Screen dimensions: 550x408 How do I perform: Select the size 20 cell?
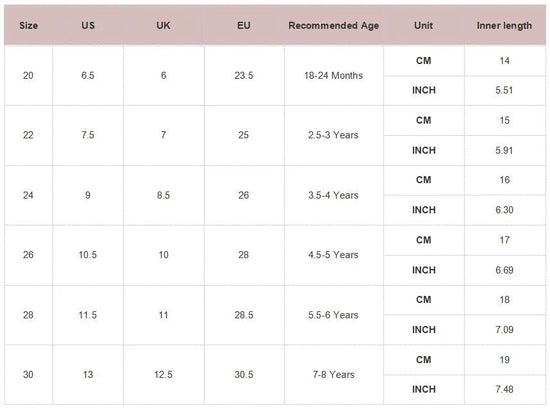(28, 75)
